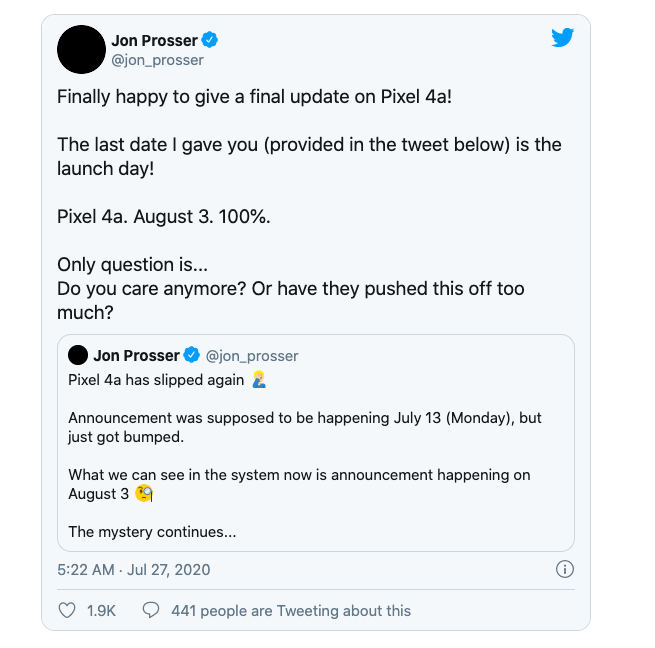Screen dimensions: 655x648
Task: Click the @jon_prosser handle under the main name
Action: (157, 60)
